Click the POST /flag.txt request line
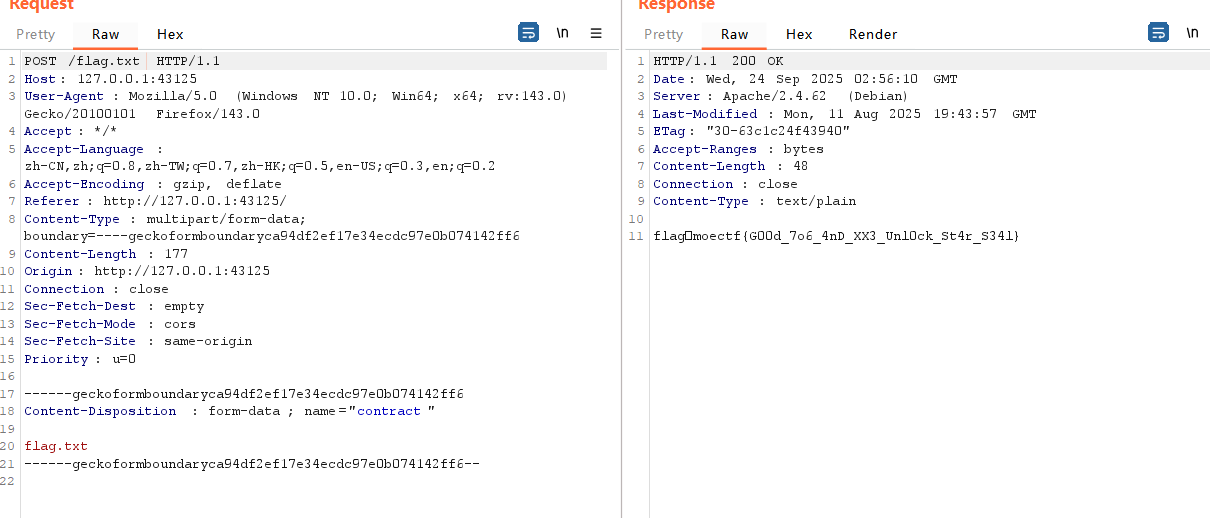This screenshot has height=518, width=1210. tap(122, 61)
